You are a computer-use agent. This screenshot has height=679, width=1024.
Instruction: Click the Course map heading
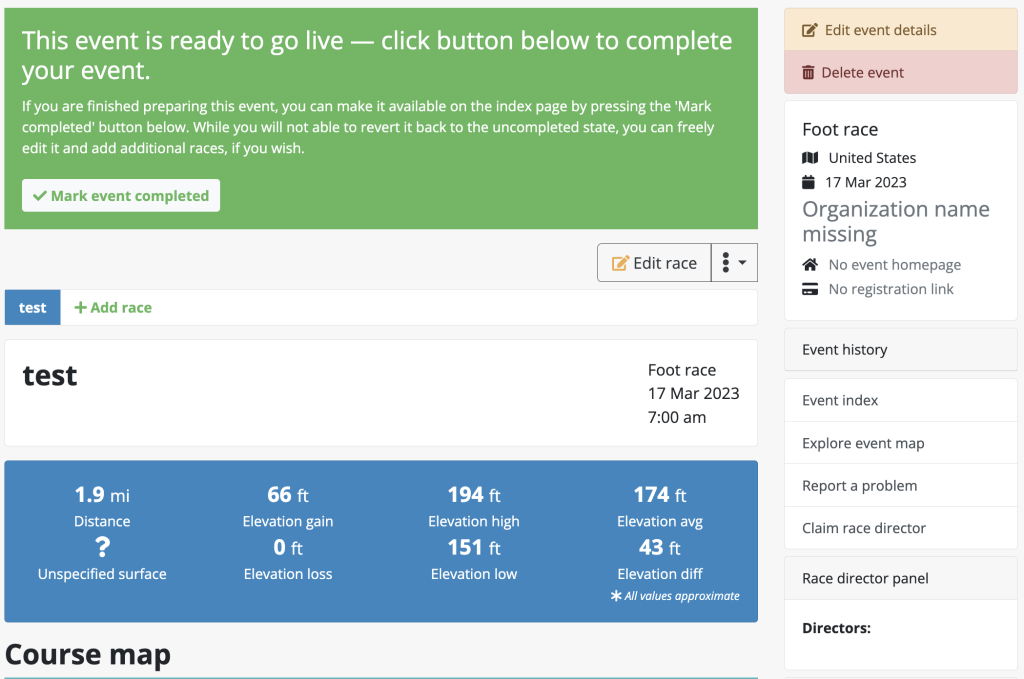tap(88, 654)
